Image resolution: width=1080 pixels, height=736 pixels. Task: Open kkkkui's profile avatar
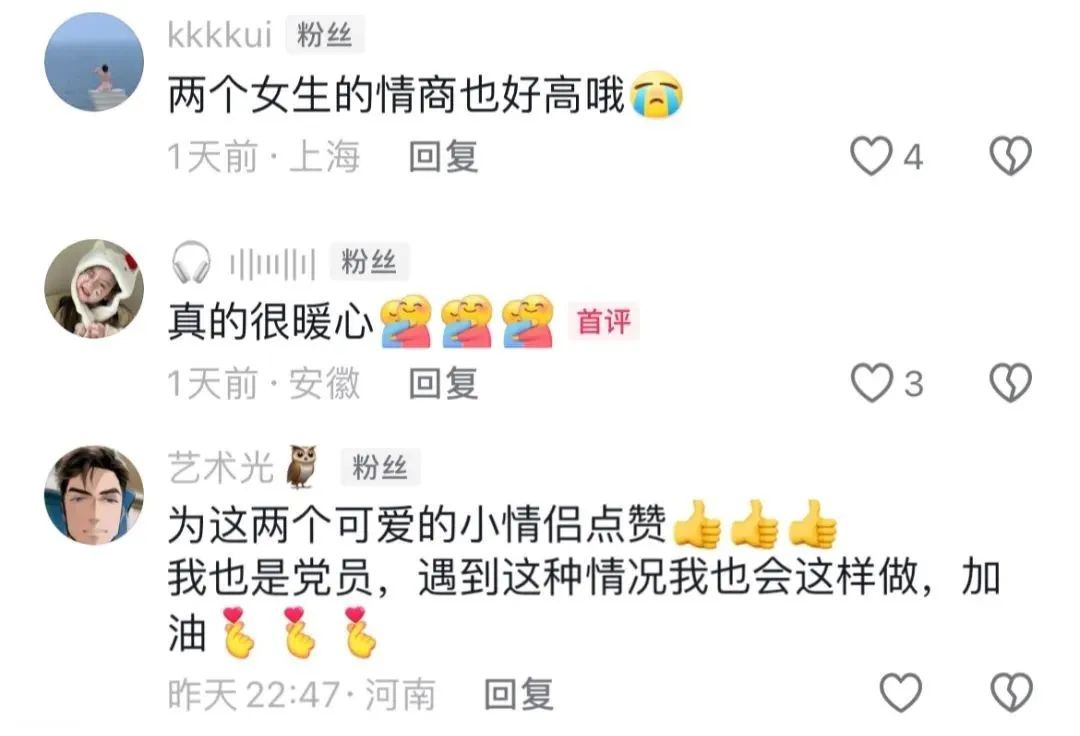94,61
